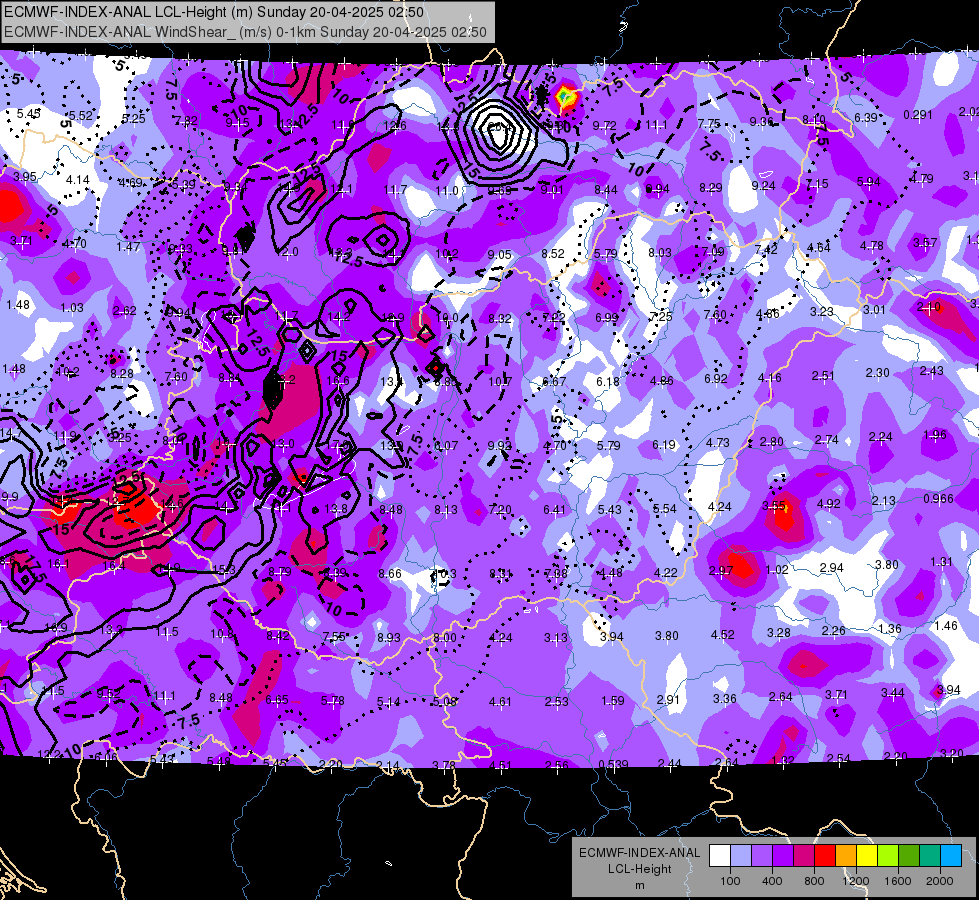Viewport: 979px width, 900px height.
Task: Click the grid value 2.30
Action: click(877, 372)
